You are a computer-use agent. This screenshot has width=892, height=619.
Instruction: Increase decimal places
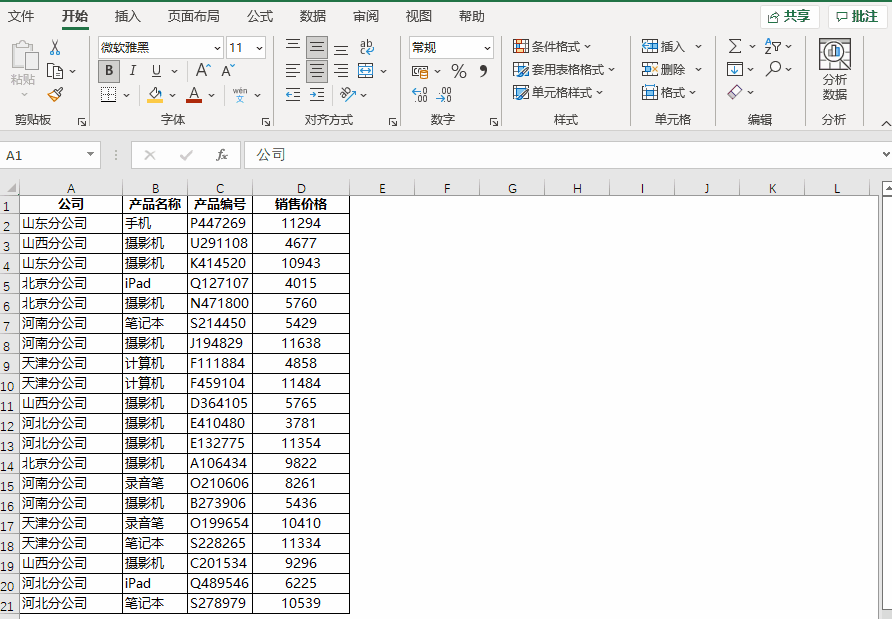point(420,94)
